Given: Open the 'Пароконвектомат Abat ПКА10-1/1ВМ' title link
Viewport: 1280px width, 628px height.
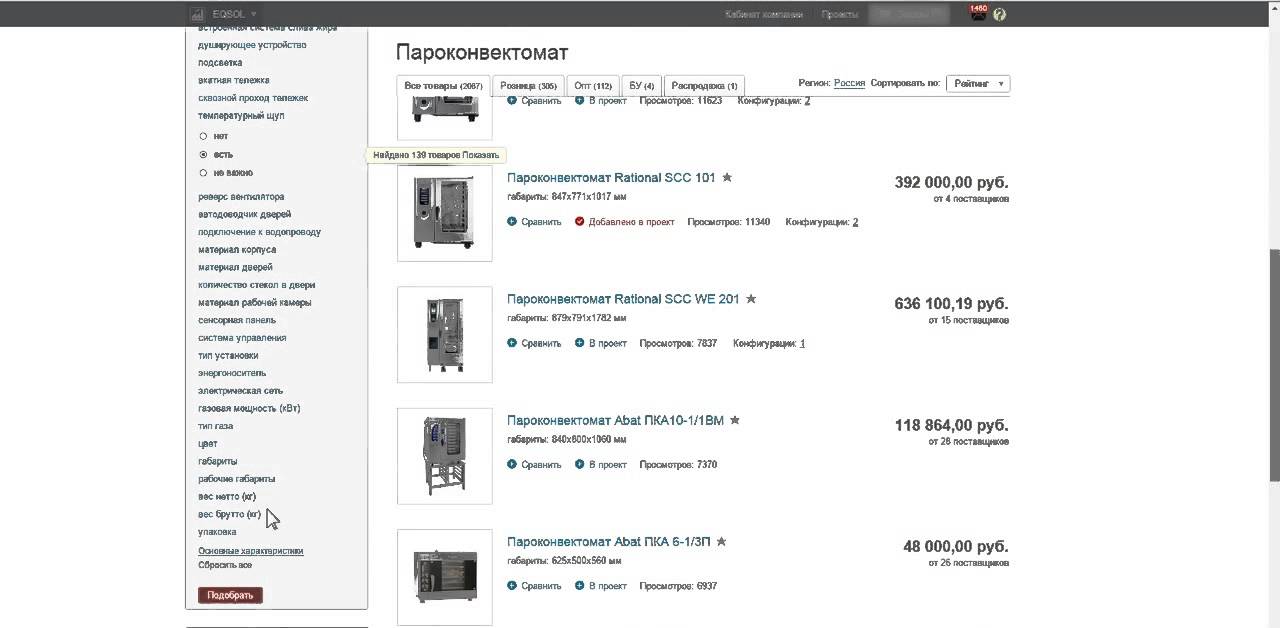Looking at the screenshot, I should click(615, 420).
